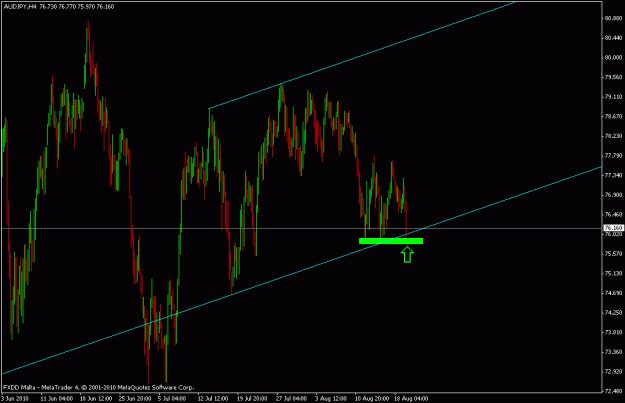This screenshot has height=403, width=625.
Task: Click the 12 Jul 12:00 time label
Action: coord(213,399)
